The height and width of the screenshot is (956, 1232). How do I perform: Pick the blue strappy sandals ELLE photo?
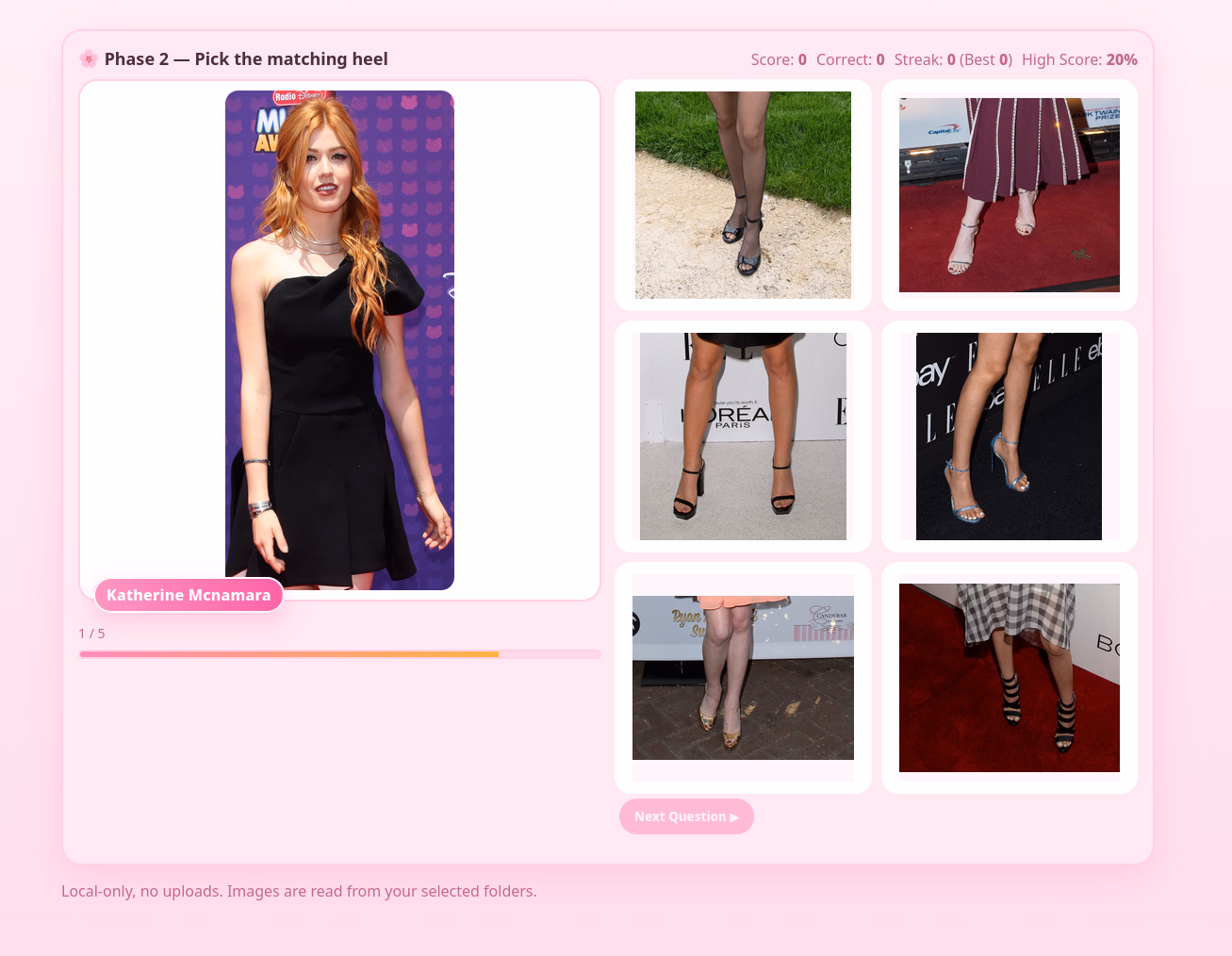point(1009,437)
